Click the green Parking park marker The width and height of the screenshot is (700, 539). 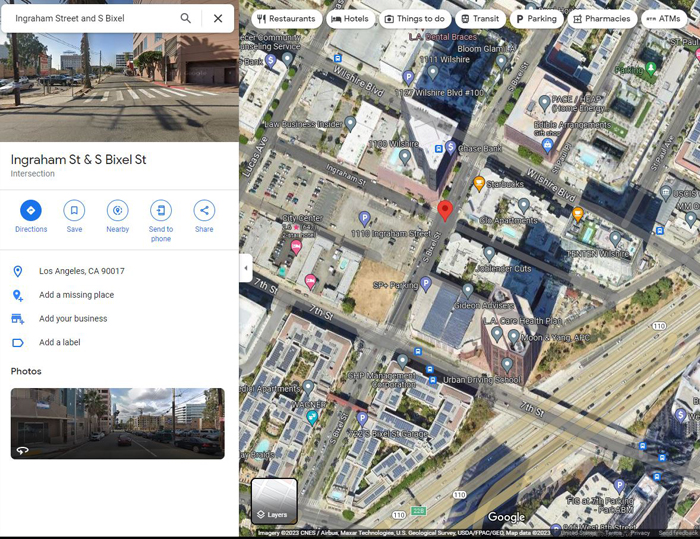650,68
